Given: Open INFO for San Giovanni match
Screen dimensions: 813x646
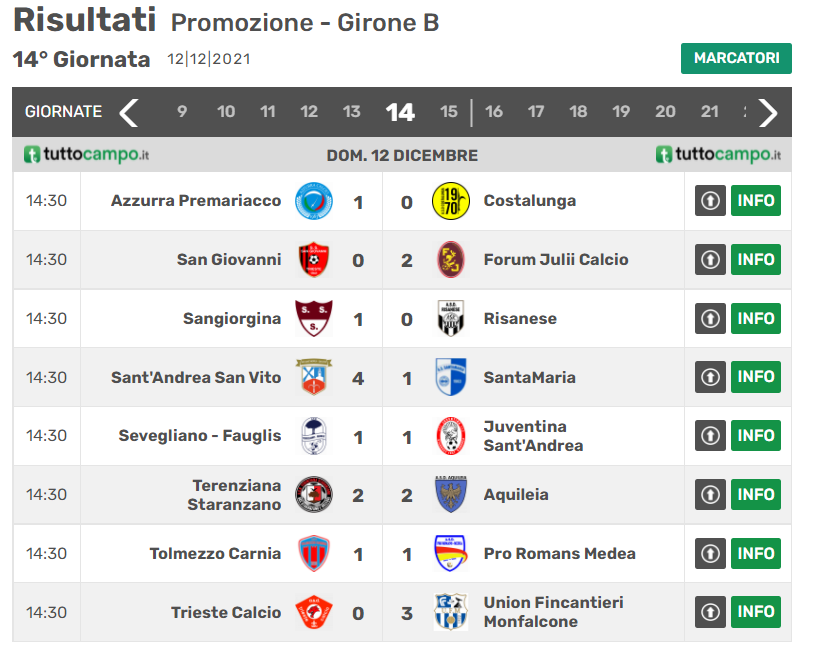Looking at the screenshot, I should (756, 260).
